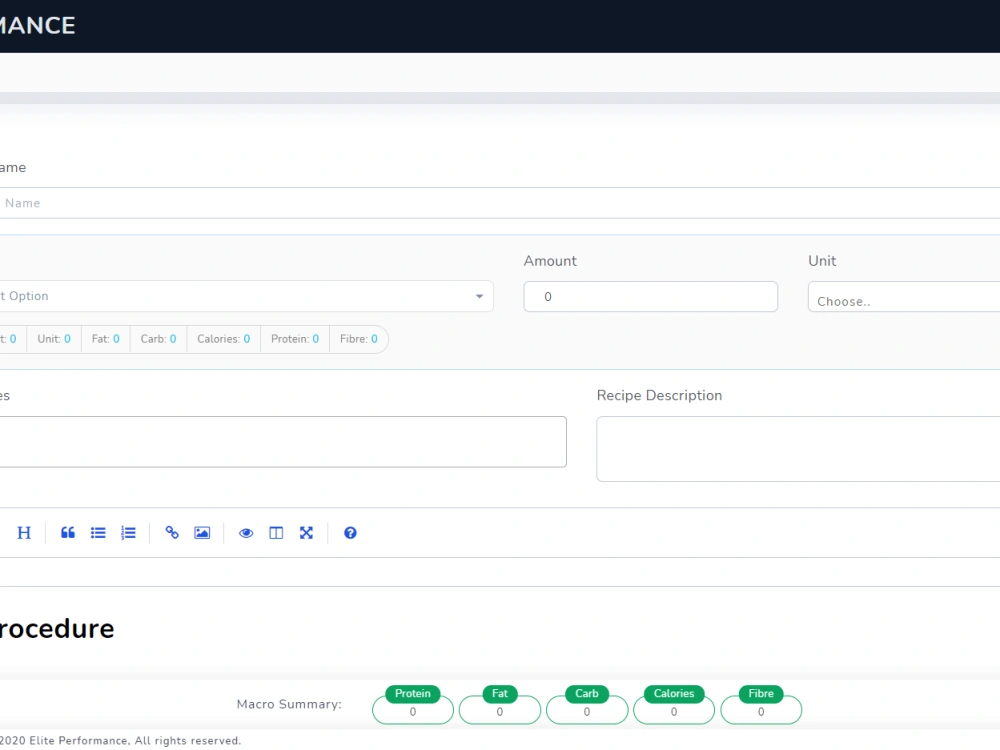Click the Procedure heading in the editor
This screenshot has height=750, width=1000.
pyautogui.click(x=57, y=629)
